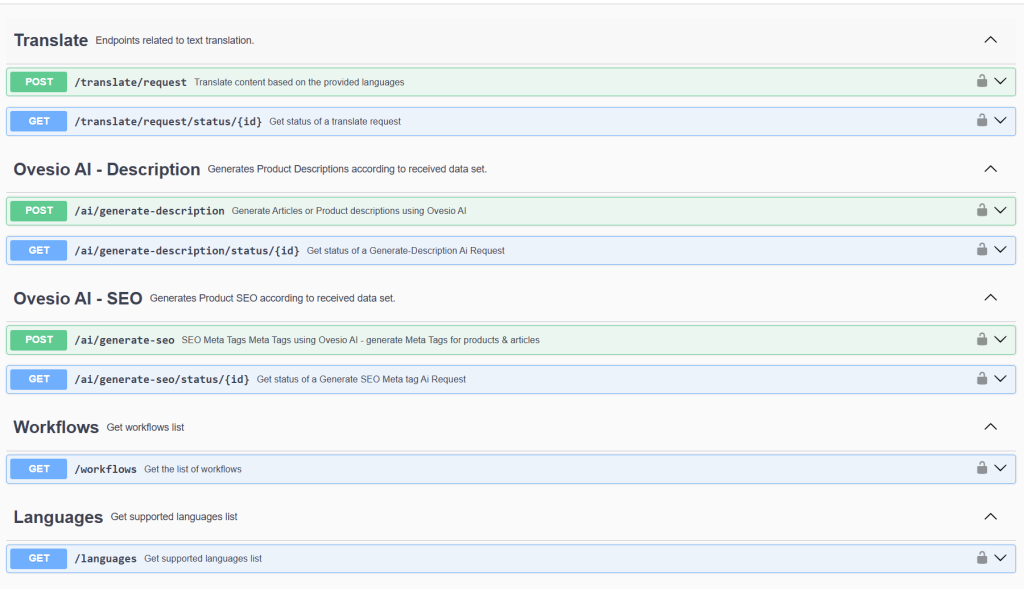Expand the POST /translate/request endpoint chevron
The width and height of the screenshot is (1024, 589).
pyautogui.click(x=1000, y=81)
